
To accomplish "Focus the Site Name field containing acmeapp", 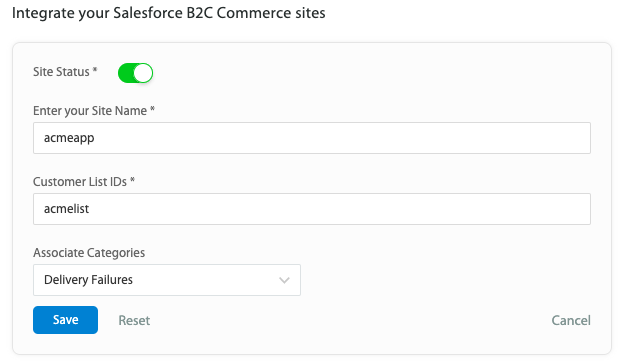I will tap(312, 138).
